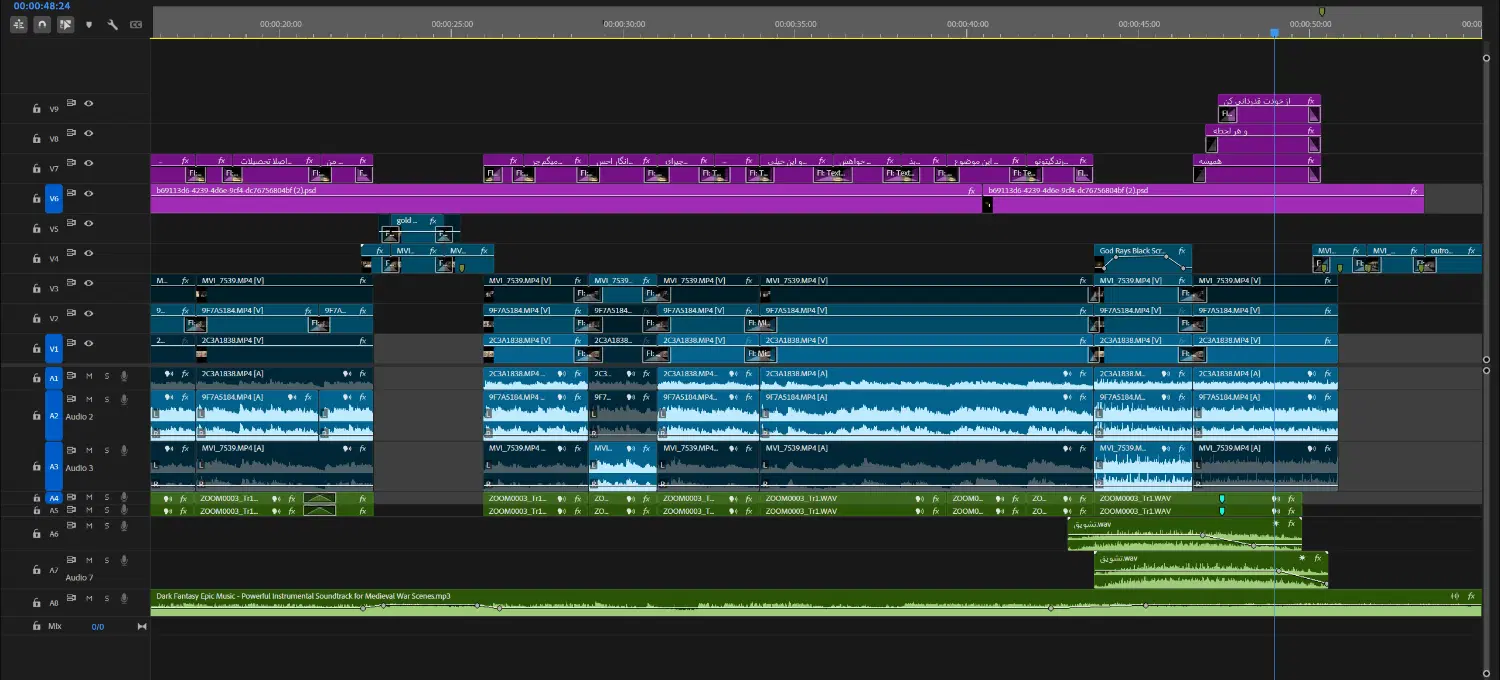This screenshot has width=1500, height=680.
Task: Lock the V3 video track
Action: coord(36,288)
